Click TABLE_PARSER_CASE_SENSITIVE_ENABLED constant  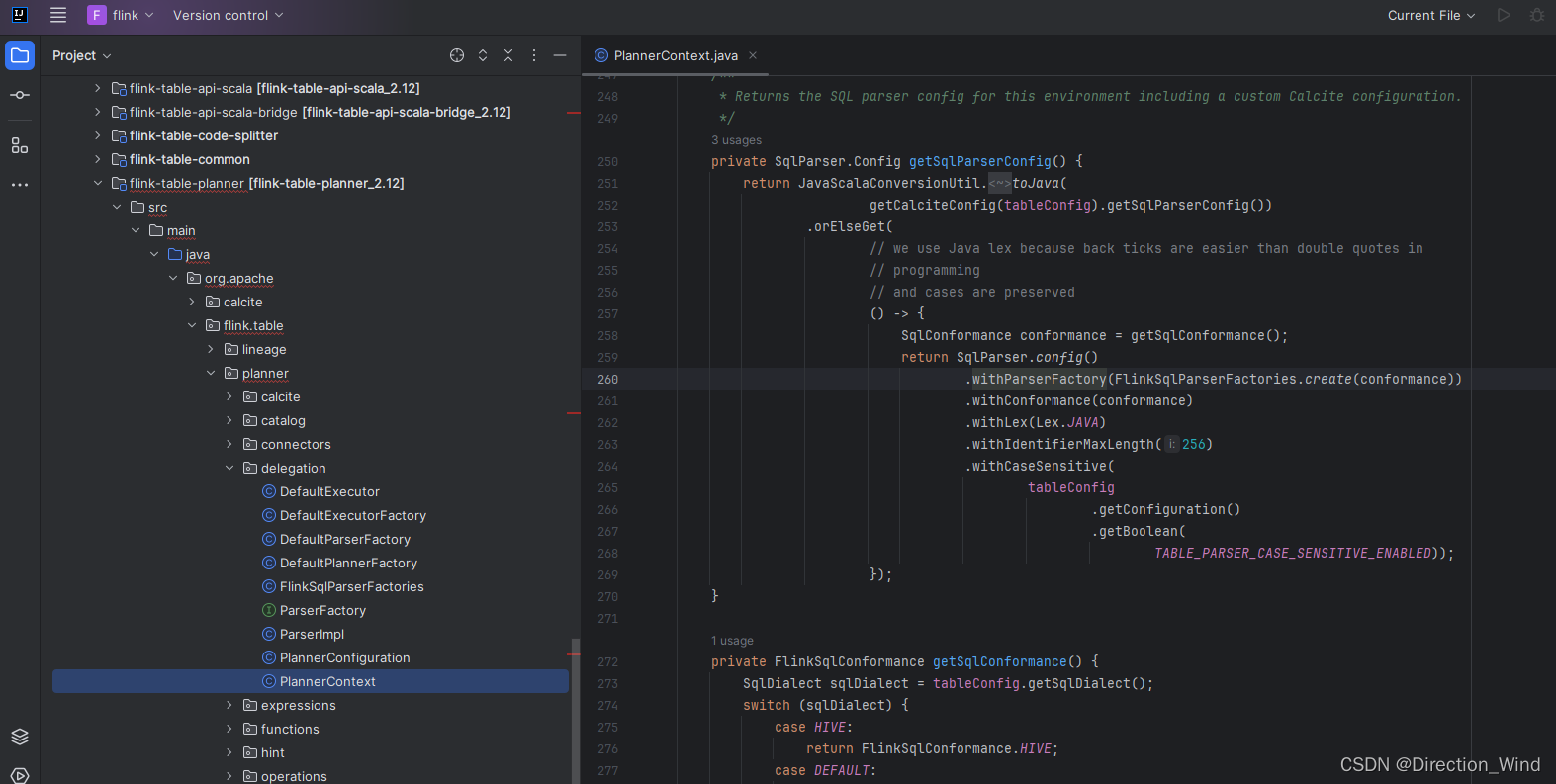coord(1293,553)
